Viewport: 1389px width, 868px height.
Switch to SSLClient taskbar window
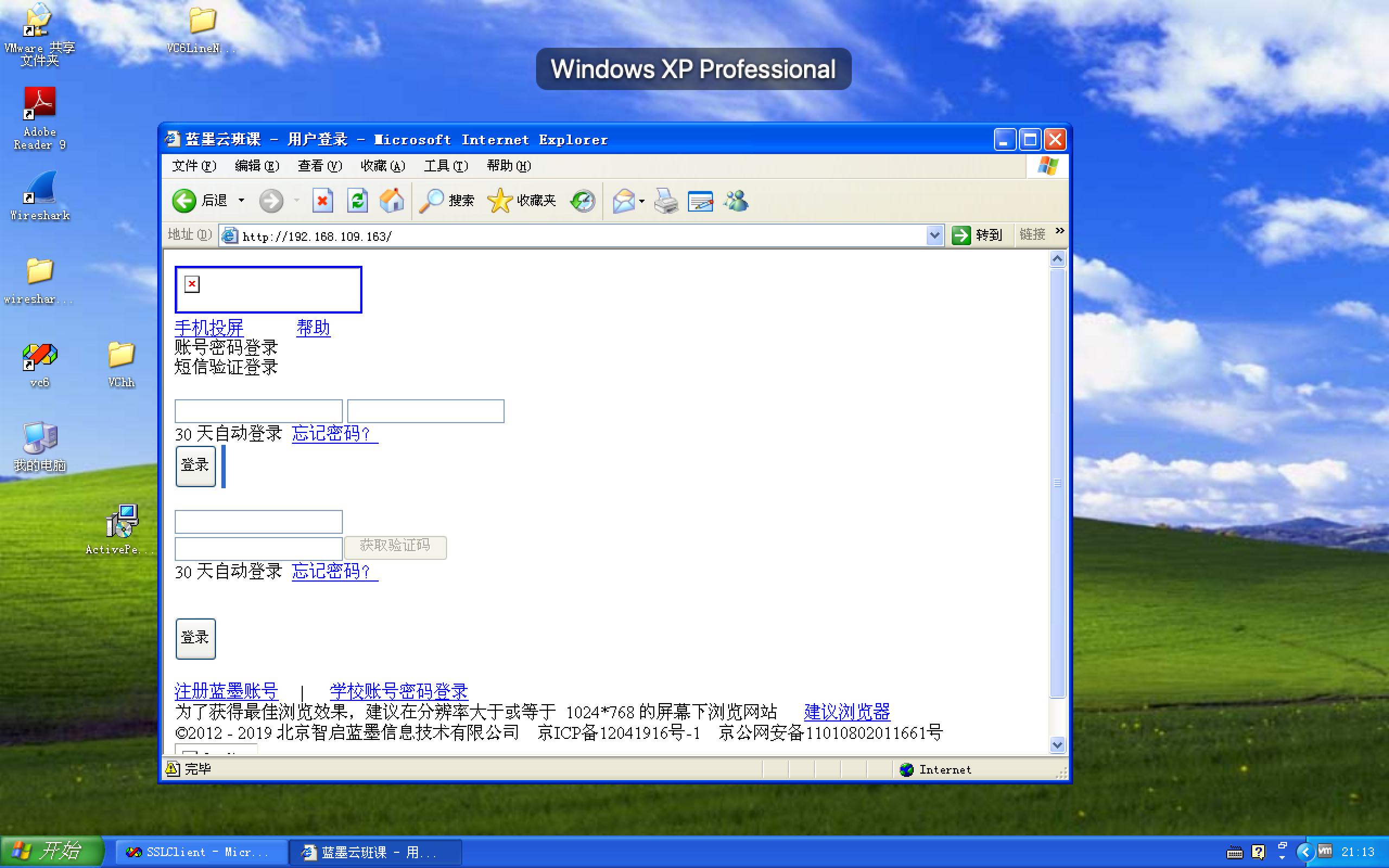click(x=201, y=852)
